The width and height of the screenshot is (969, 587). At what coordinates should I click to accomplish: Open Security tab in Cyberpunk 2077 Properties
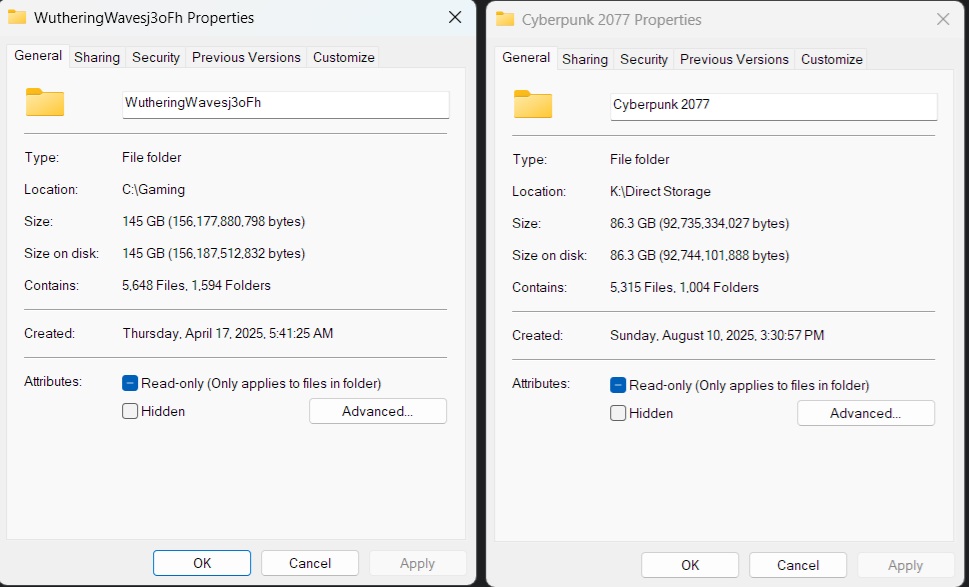[644, 59]
